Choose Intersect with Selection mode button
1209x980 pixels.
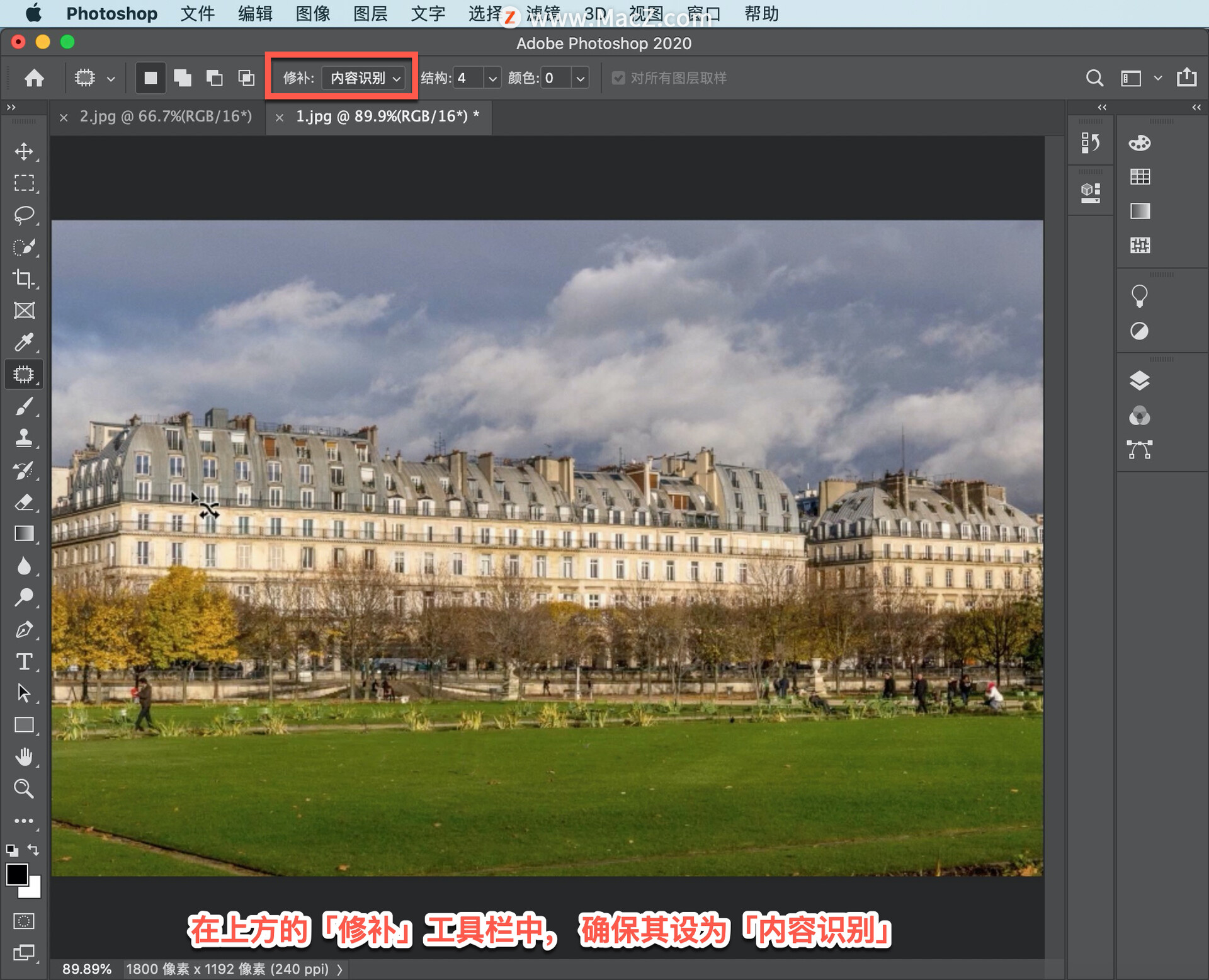[x=246, y=78]
